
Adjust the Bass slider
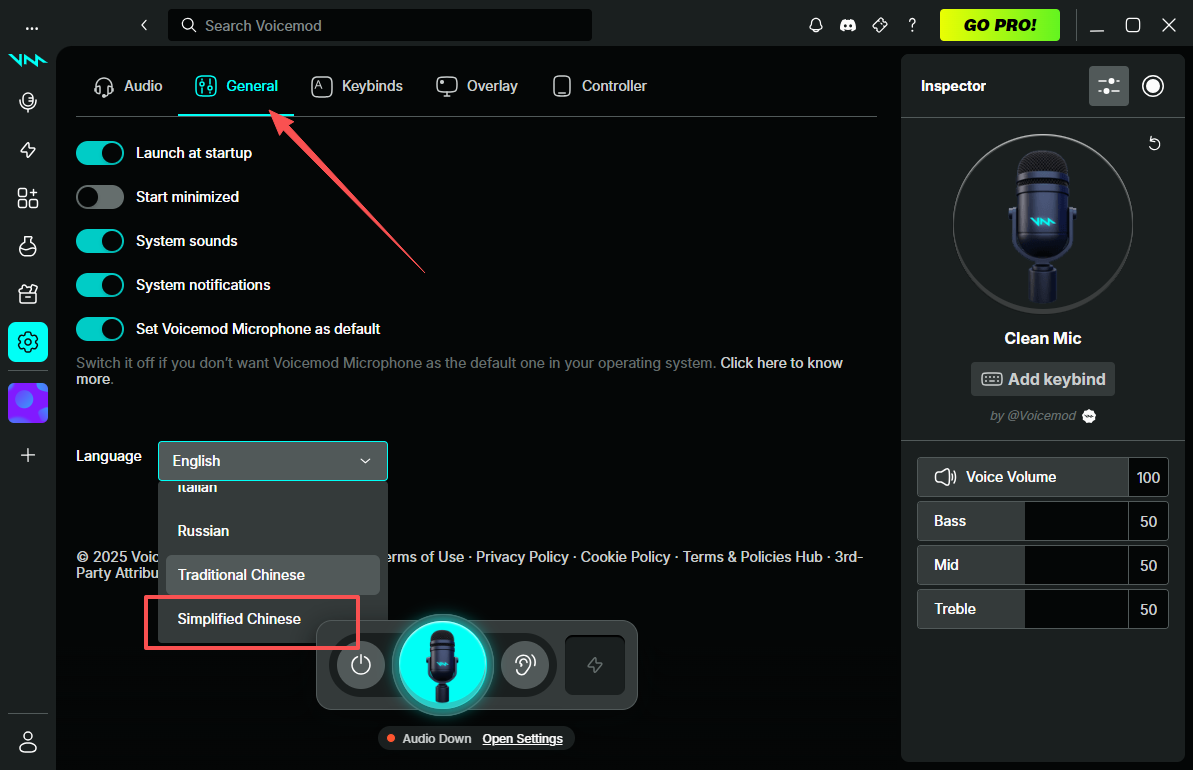coord(1023,521)
